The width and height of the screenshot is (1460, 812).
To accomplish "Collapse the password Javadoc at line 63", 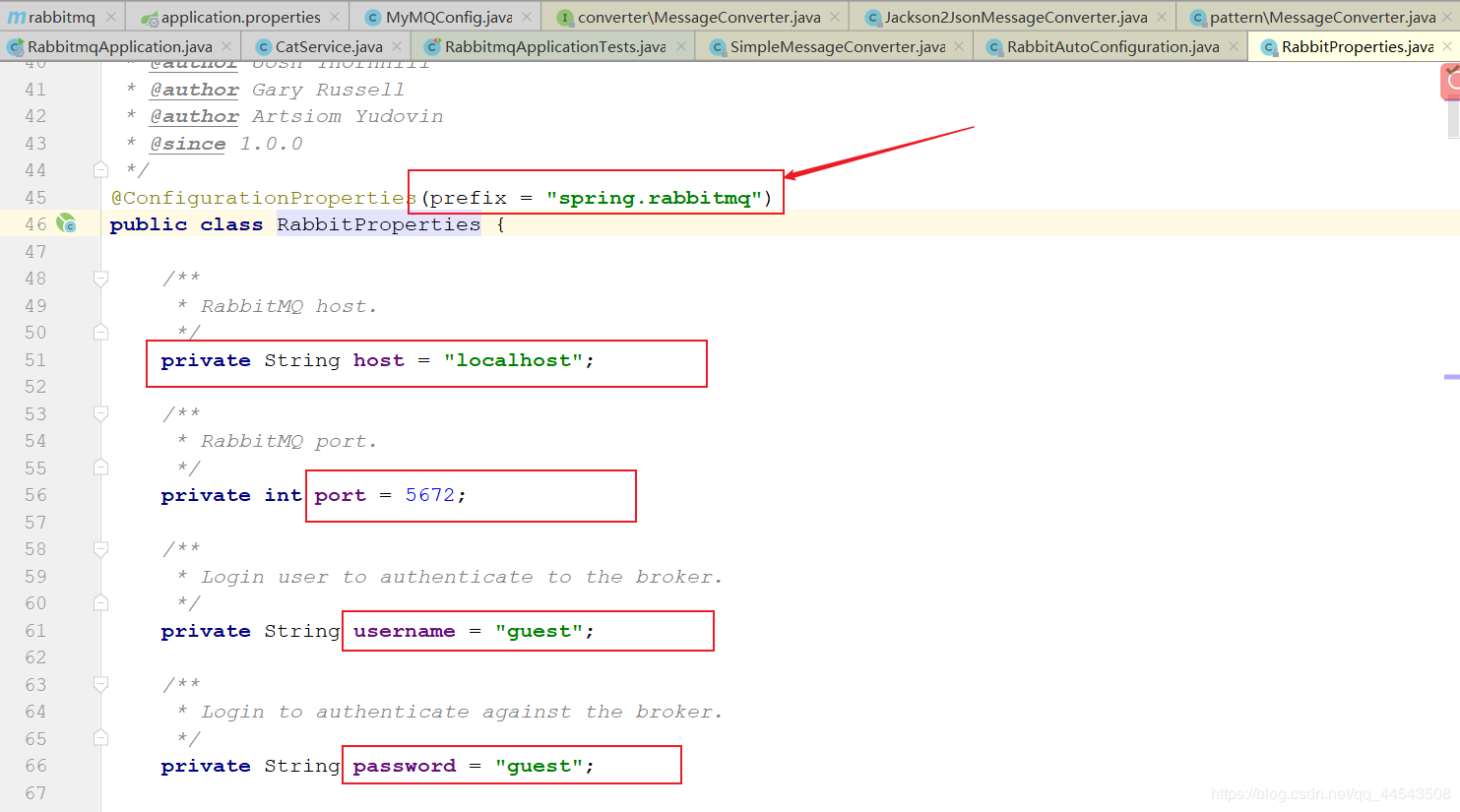I will (x=100, y=684).
